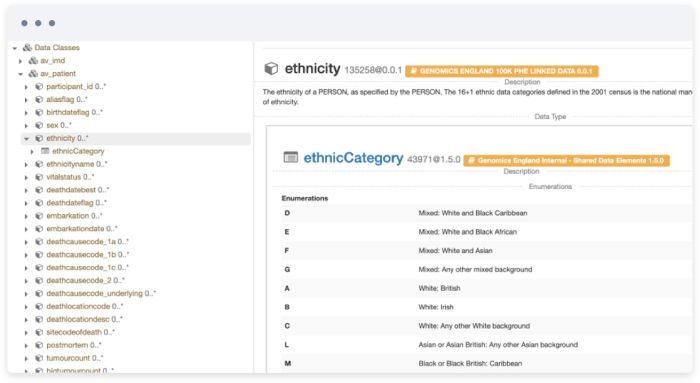Open Genomics England 100K PHE Linked Data badge
This screenshot has width=700, height=383.
tap(502, 71)
